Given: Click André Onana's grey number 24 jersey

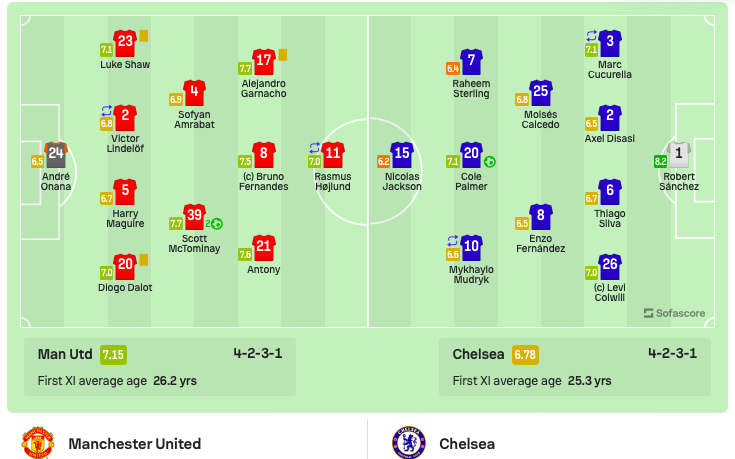Looking at the screenshot, I should point(56,155).
